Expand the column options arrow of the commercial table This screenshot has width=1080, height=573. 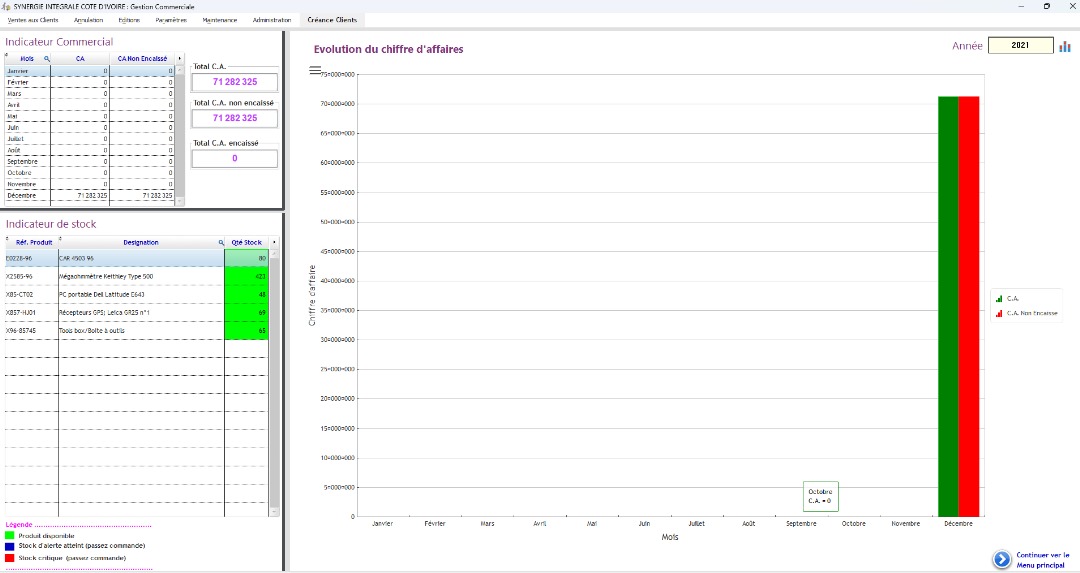(x=179, y=59)
